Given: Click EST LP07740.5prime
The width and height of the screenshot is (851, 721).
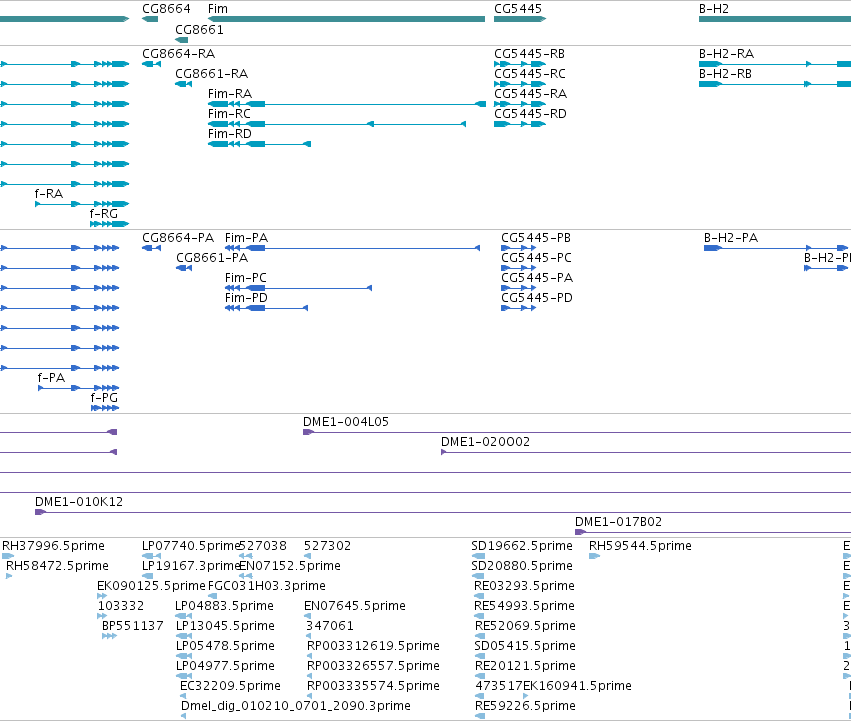Looking at the screenshot, I should pyautogui.click(x=190, y=546).
